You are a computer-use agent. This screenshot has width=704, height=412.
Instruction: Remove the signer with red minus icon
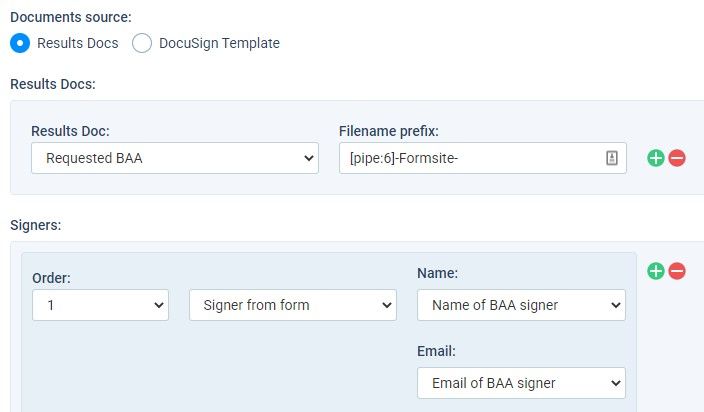click(677, 271)
